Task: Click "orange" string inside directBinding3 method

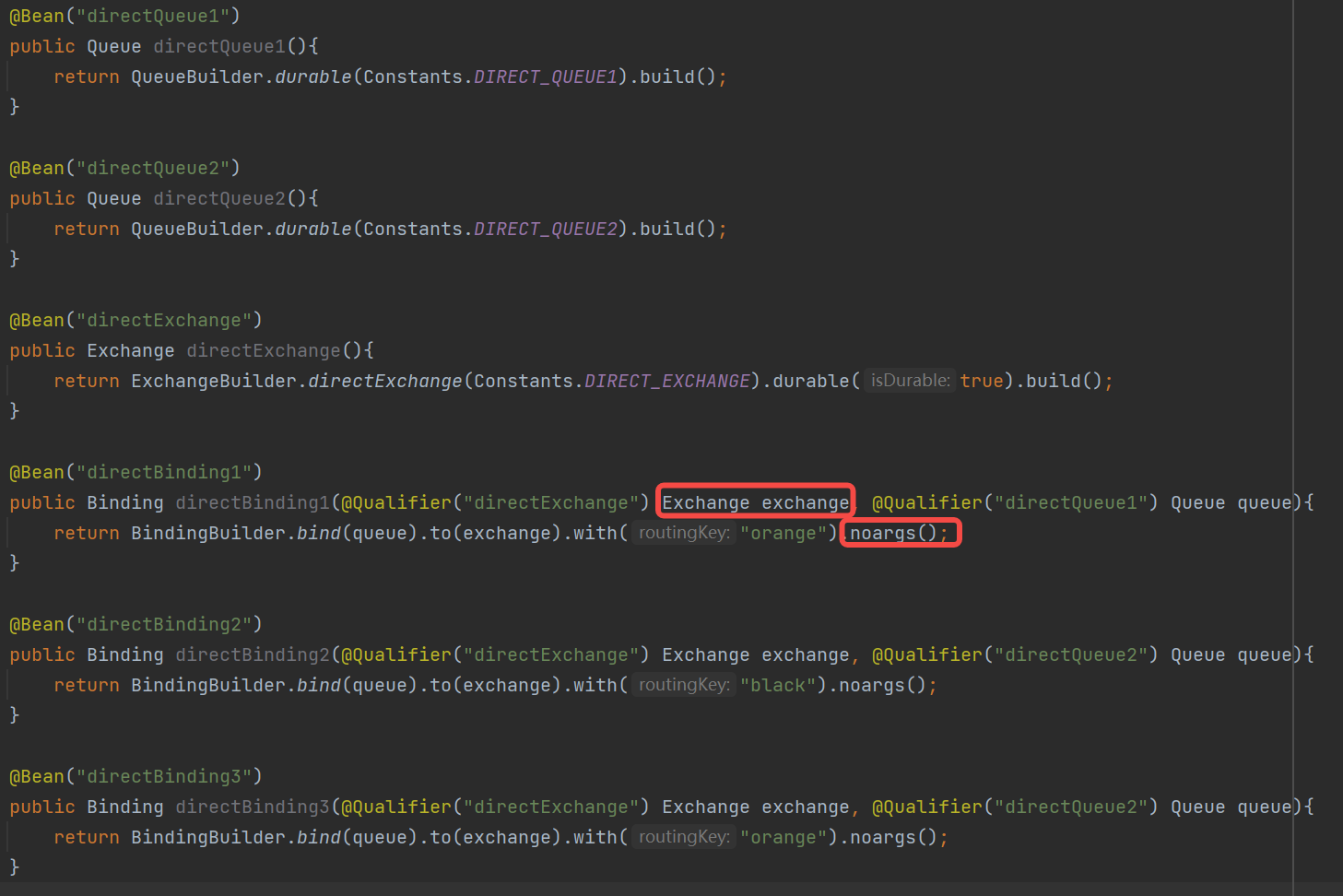Action: tap(783, 837)
